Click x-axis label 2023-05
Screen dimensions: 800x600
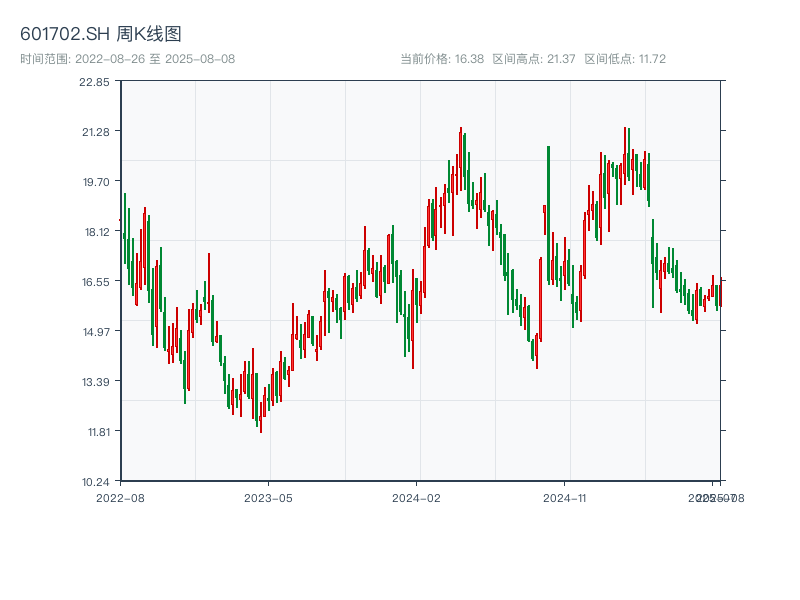click(268, 498)
